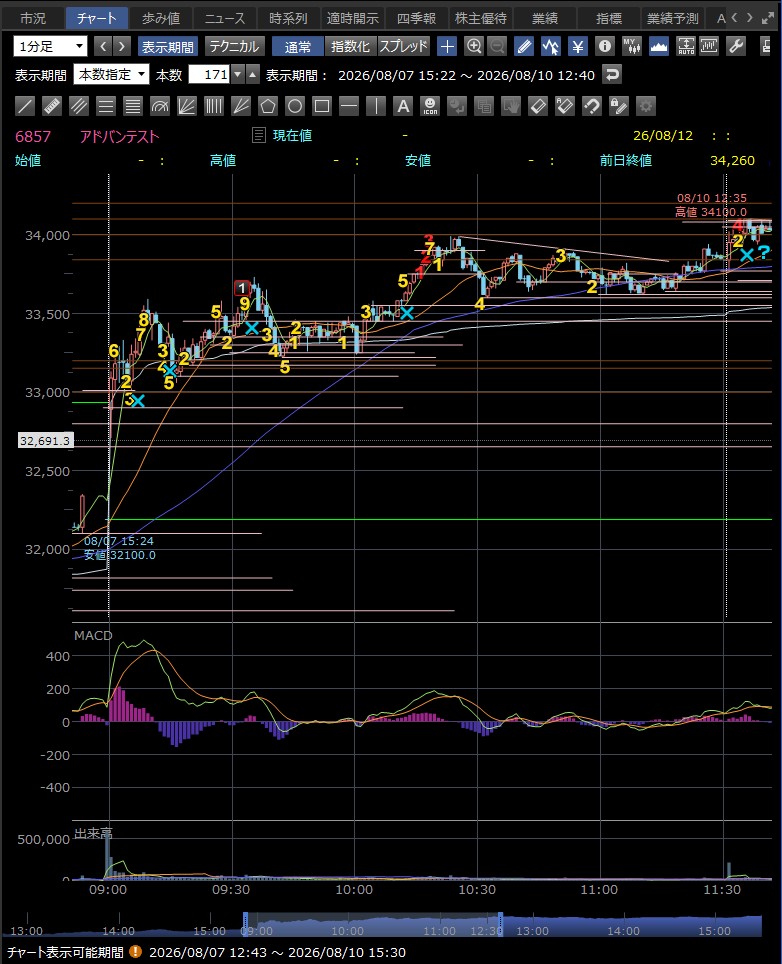Reset the display period with return arrow
The height and width of the screenshot is (964, 782).
(x=612, y=74)
